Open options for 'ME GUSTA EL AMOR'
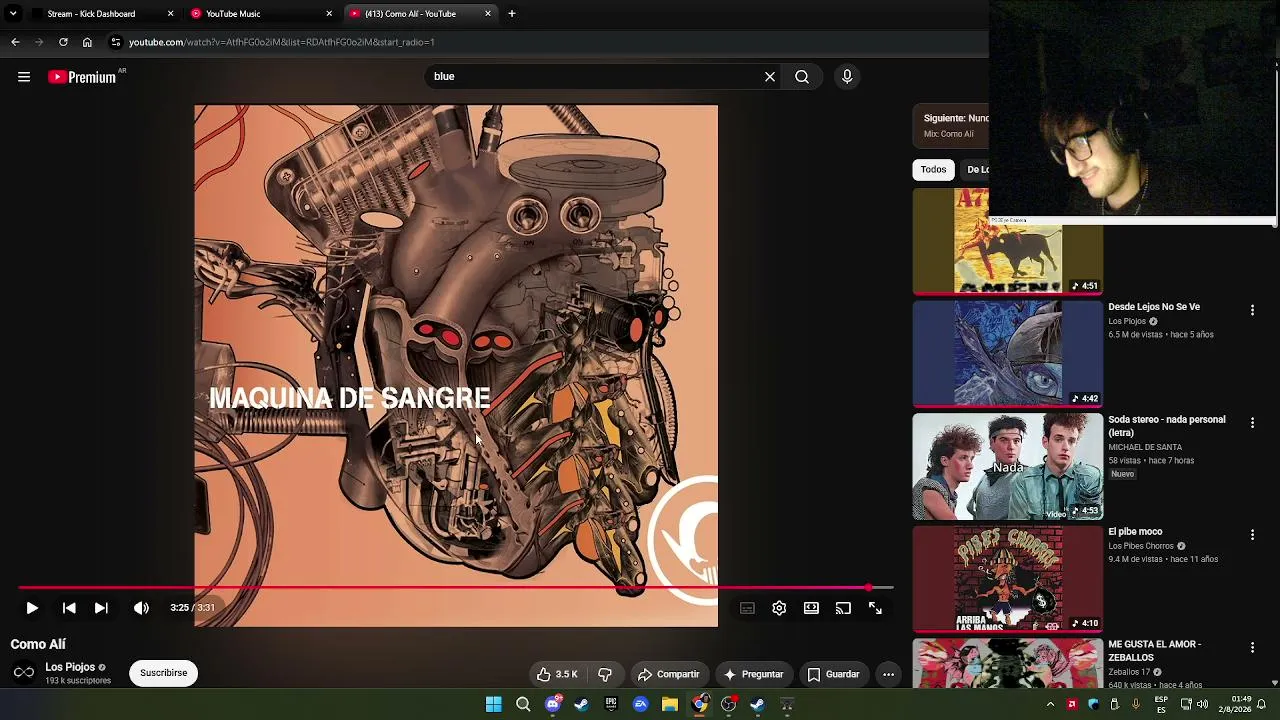Image resolution: width=1280 pixels, height=720 pixels. click(x=1252, y=649)
